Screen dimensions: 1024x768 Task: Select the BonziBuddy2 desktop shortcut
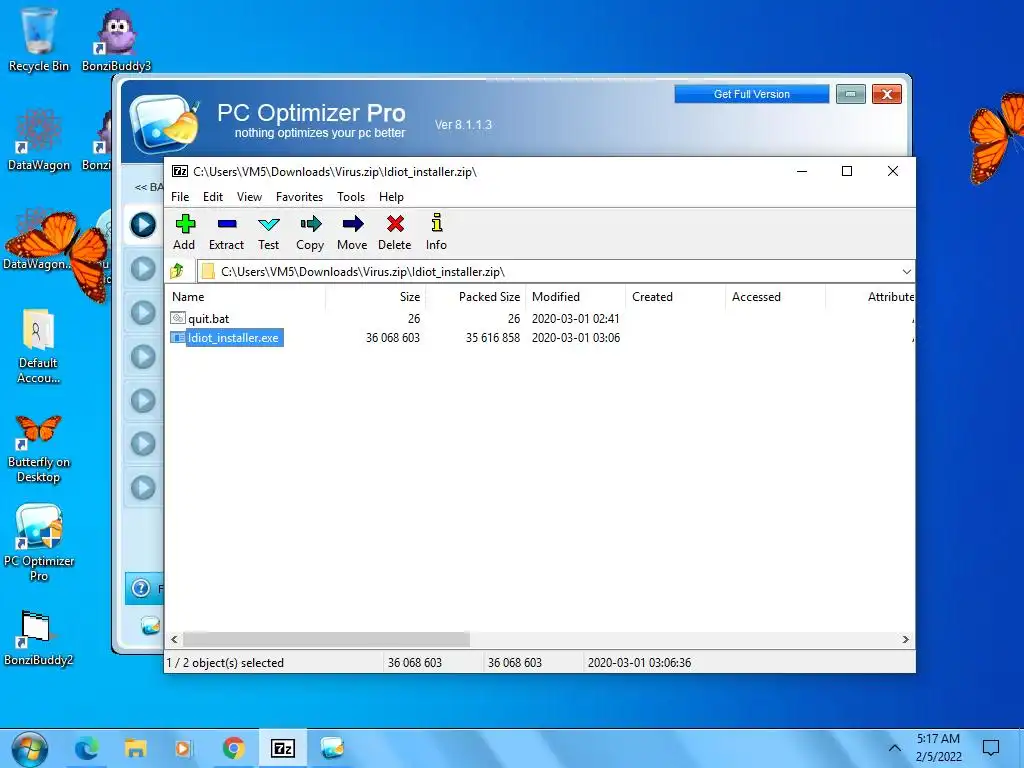pyautogui.click(x=39, y=638)
